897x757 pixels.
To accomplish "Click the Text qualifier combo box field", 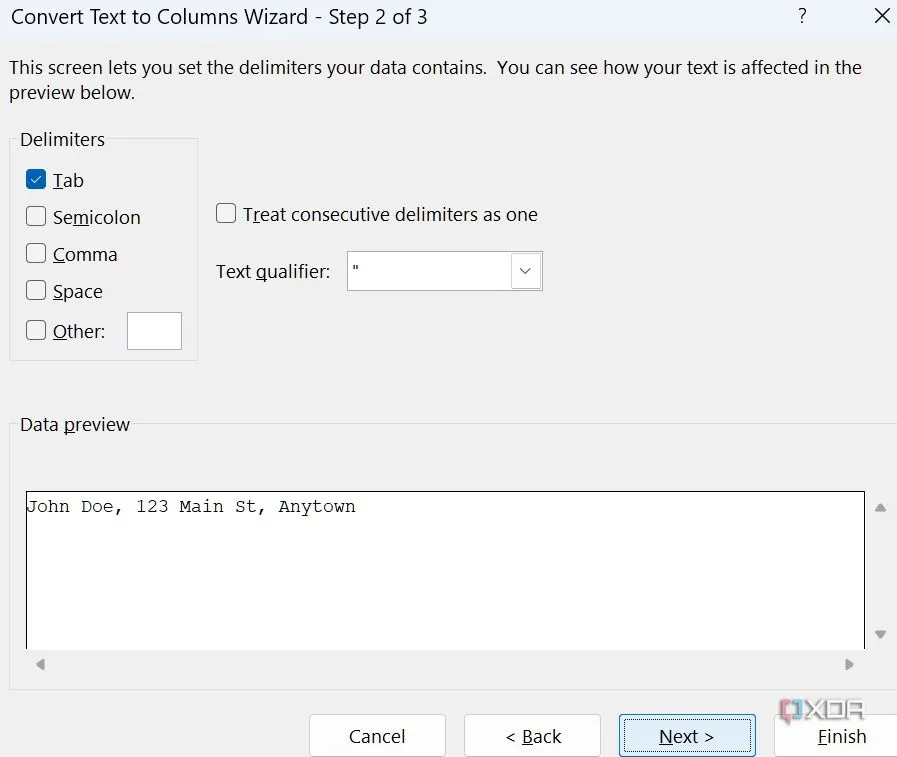I will (429, 271).
